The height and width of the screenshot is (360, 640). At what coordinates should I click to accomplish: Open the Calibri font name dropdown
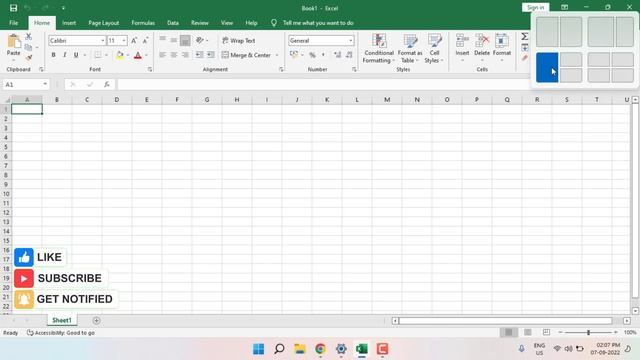coord(102,40)
